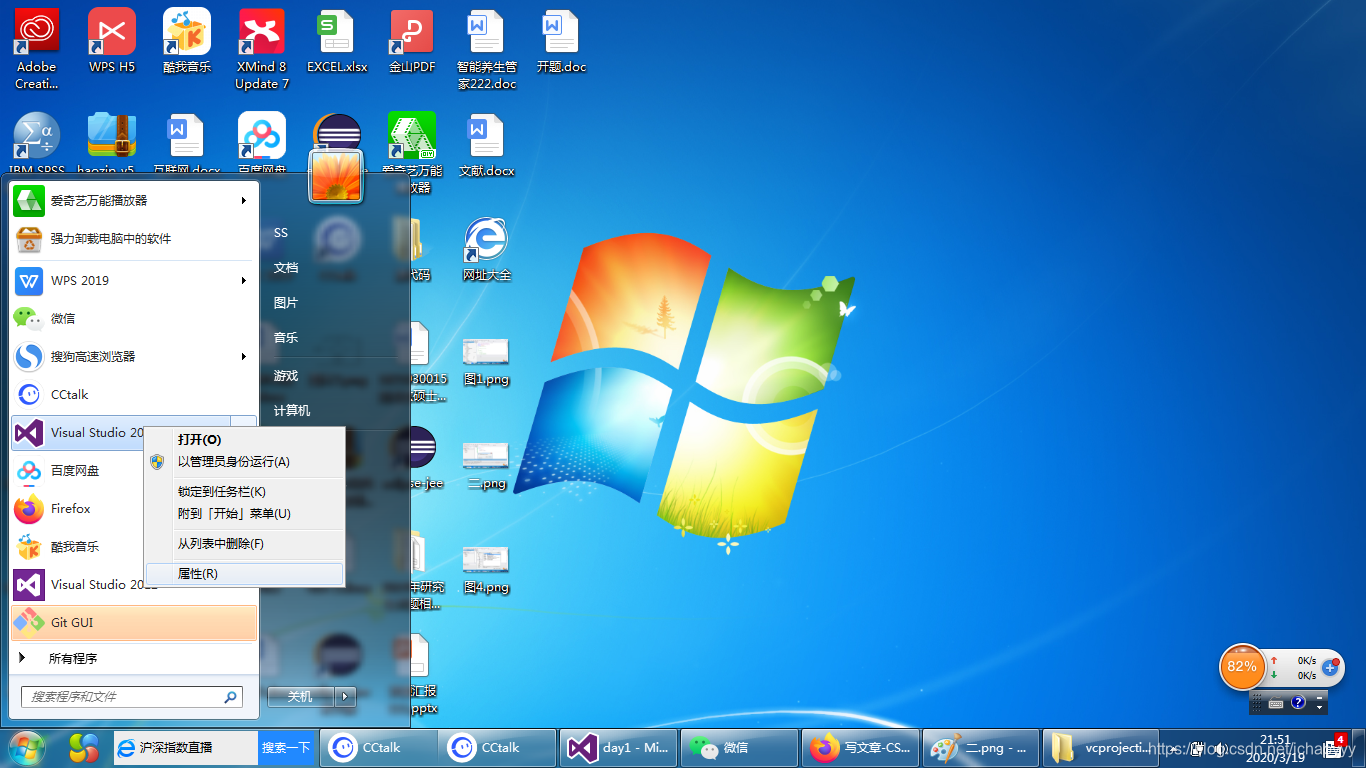Click the 搜索程序和文件 search field

click(x=131, y=696)
